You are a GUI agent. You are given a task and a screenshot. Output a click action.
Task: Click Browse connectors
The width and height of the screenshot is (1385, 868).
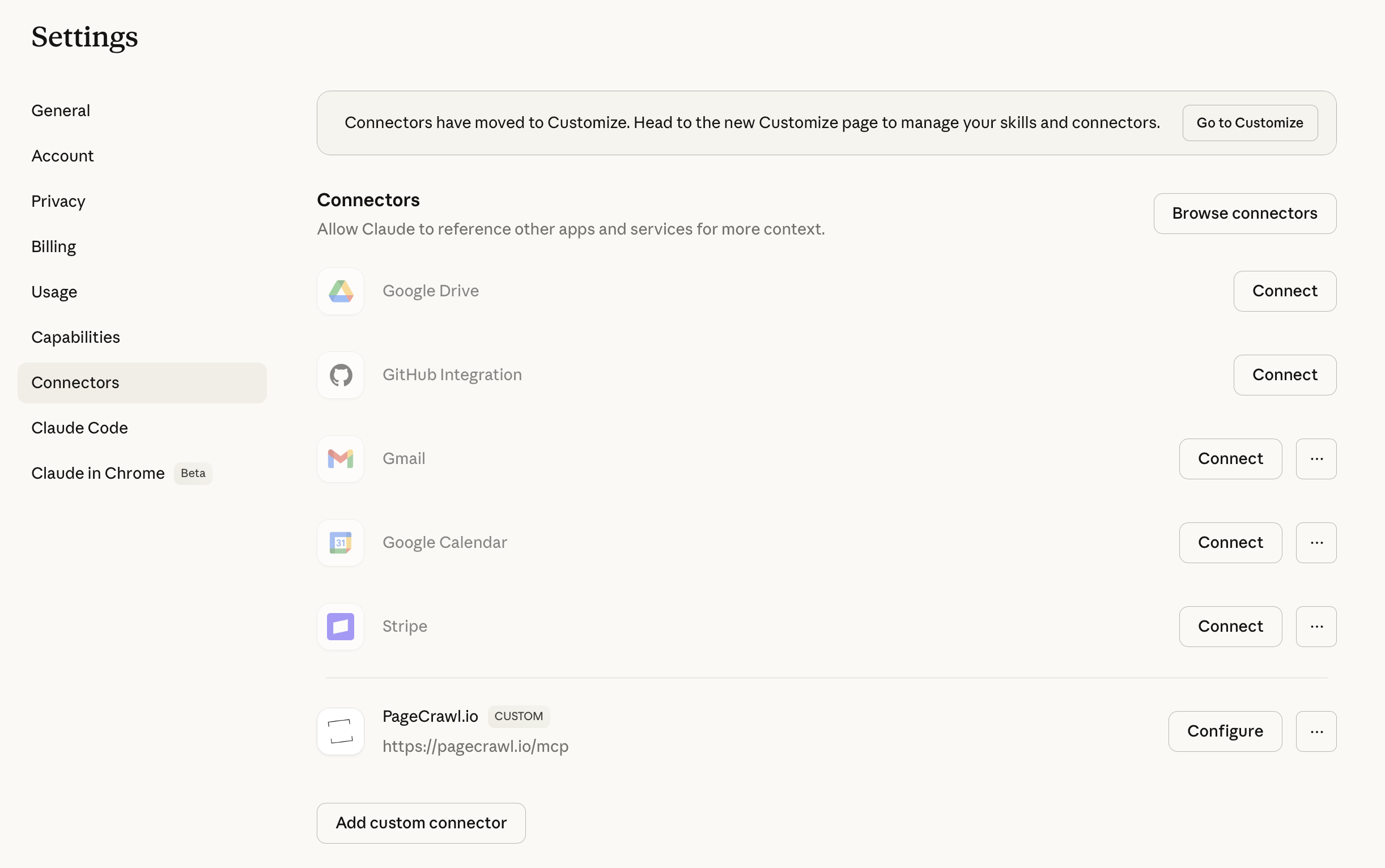1245,213
